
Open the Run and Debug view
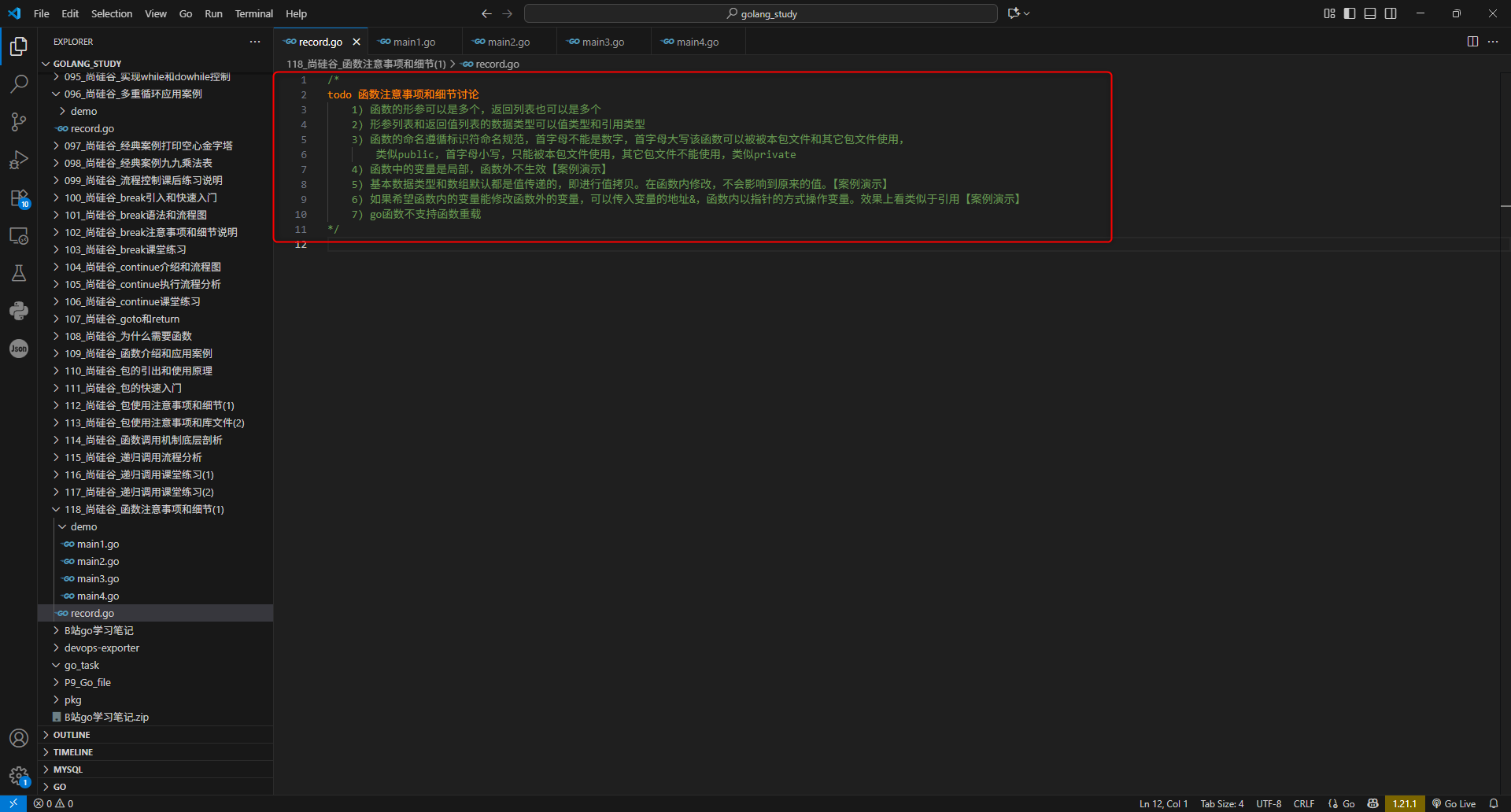(19, 160)
